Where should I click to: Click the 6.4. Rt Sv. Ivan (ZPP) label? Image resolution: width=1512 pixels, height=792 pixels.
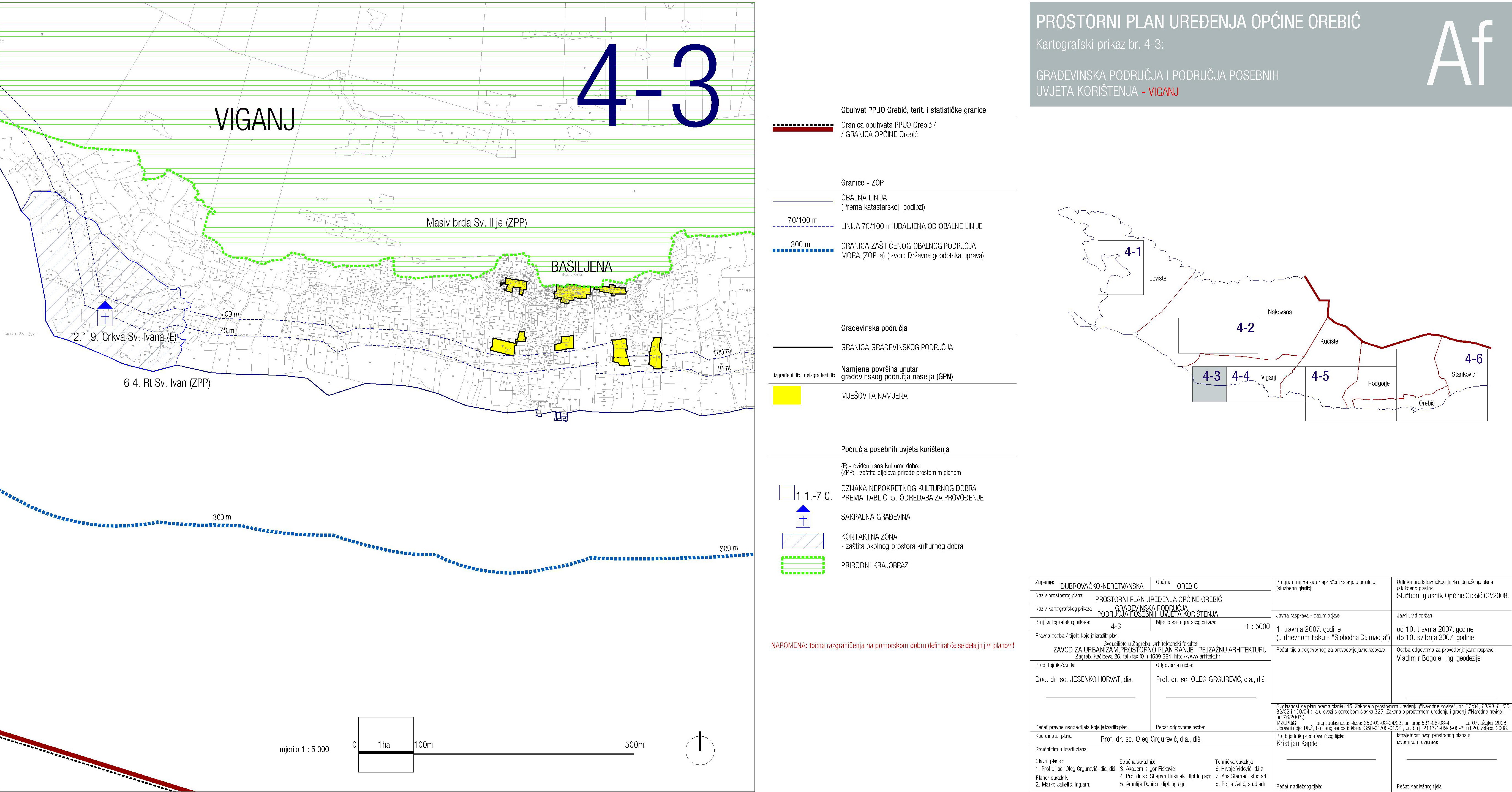tap(167, 383)
